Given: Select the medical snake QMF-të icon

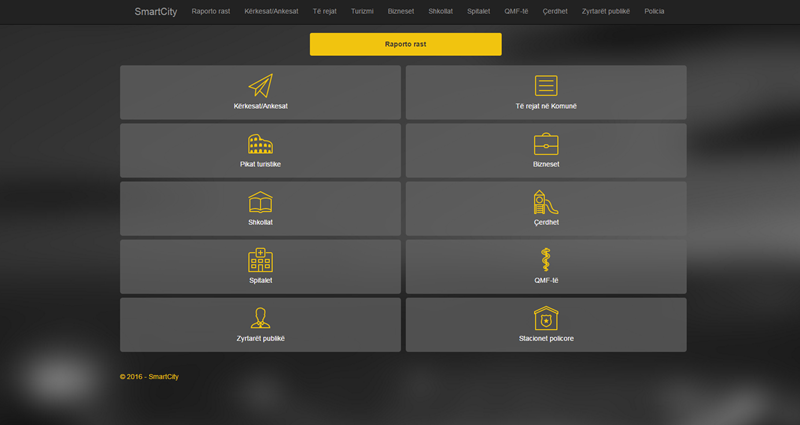Looking at the screenshot, I should pyautogui.click(x=546, y=259).
